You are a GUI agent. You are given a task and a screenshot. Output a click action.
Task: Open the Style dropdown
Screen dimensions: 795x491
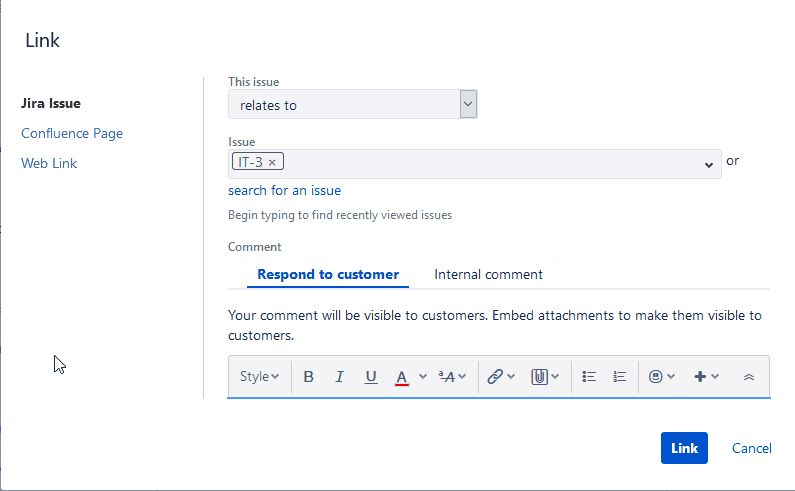[259, 377]
